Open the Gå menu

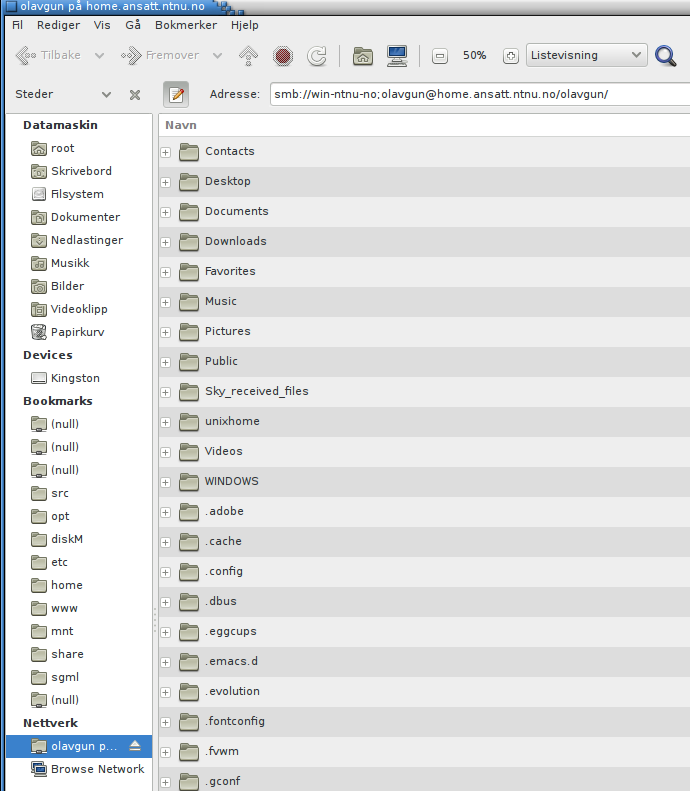(x=133, y=25)
